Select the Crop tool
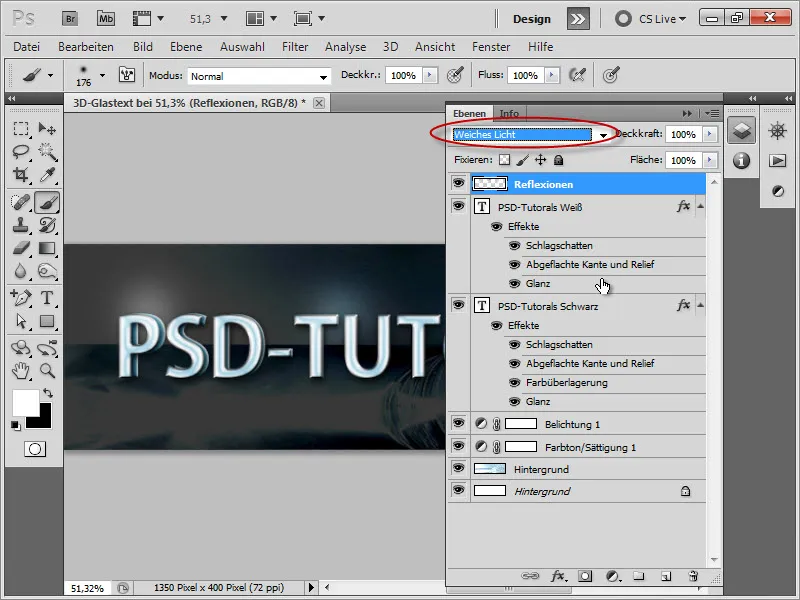Viewport: 800px width, 600px height. click(x=21, y=175)
